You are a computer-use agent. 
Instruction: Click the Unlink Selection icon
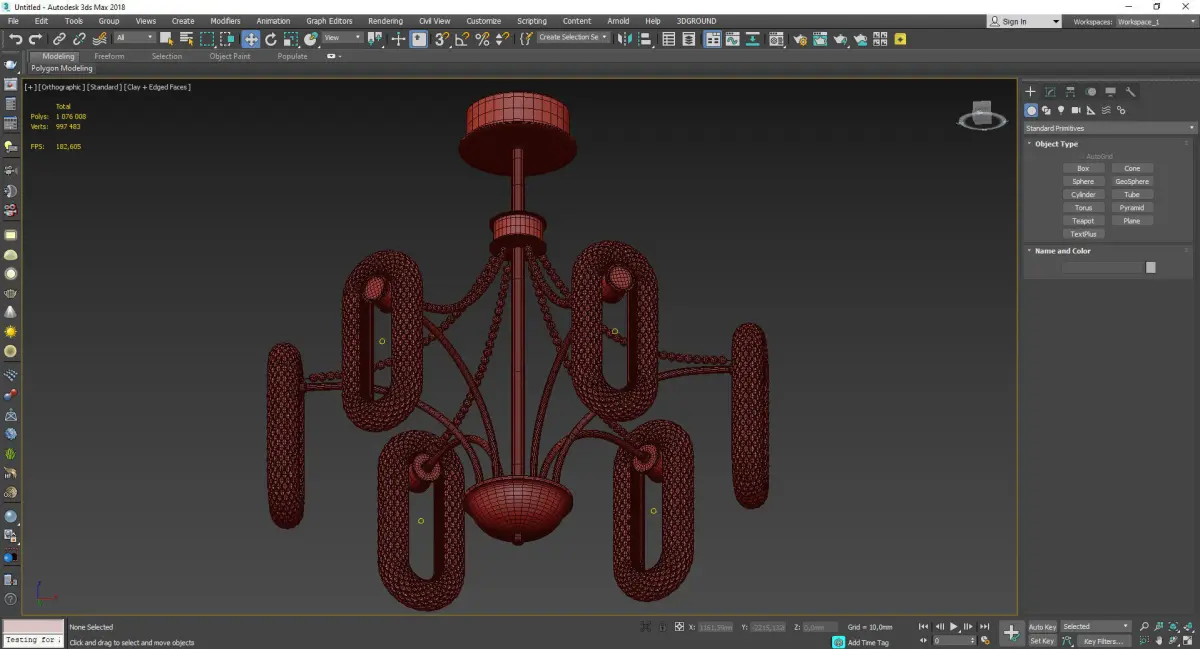[79, 39]
